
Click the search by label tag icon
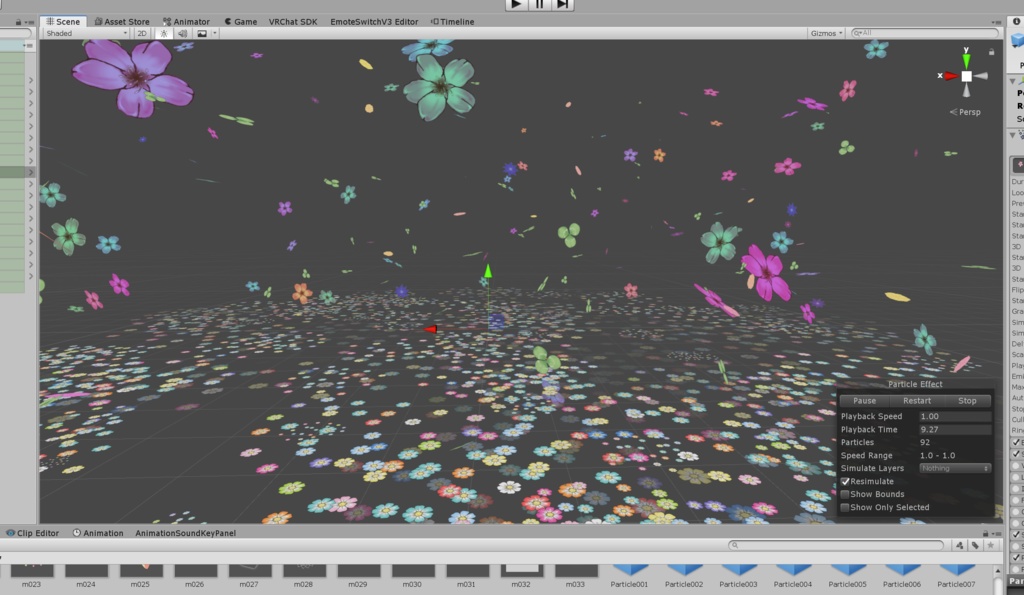[x=975, y=545]
